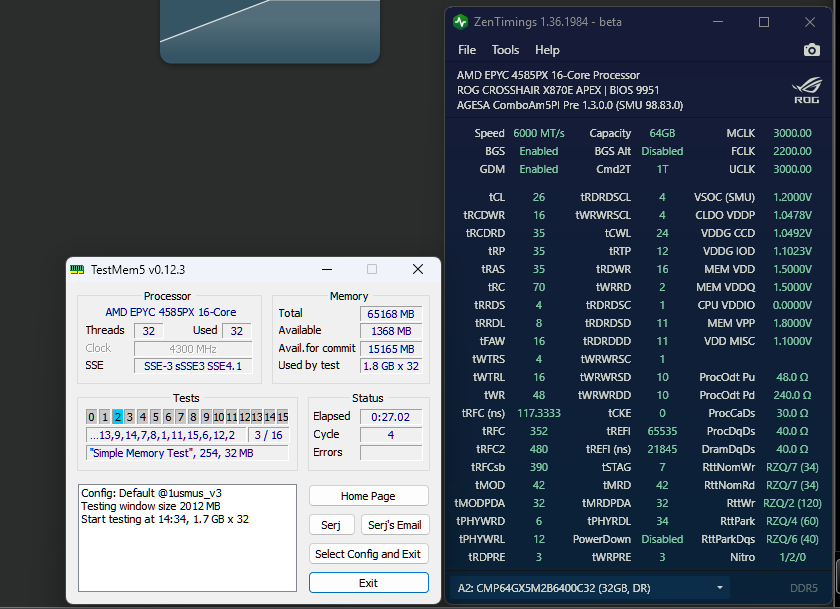Open the Help menu in ZenTimings
The width and height of the screenshot is (840, 609).
(547, 50)
